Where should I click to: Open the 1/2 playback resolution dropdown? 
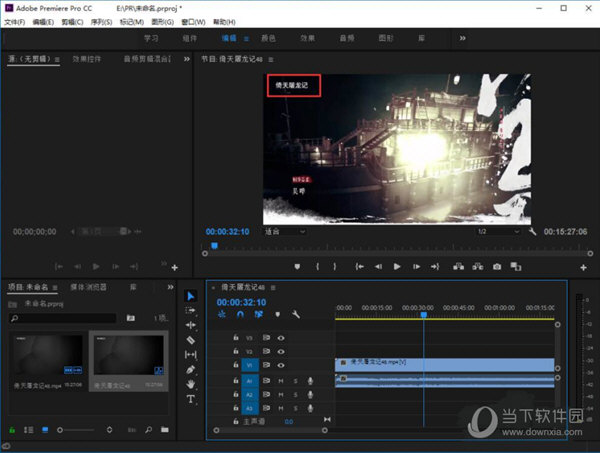pos(499,231)
